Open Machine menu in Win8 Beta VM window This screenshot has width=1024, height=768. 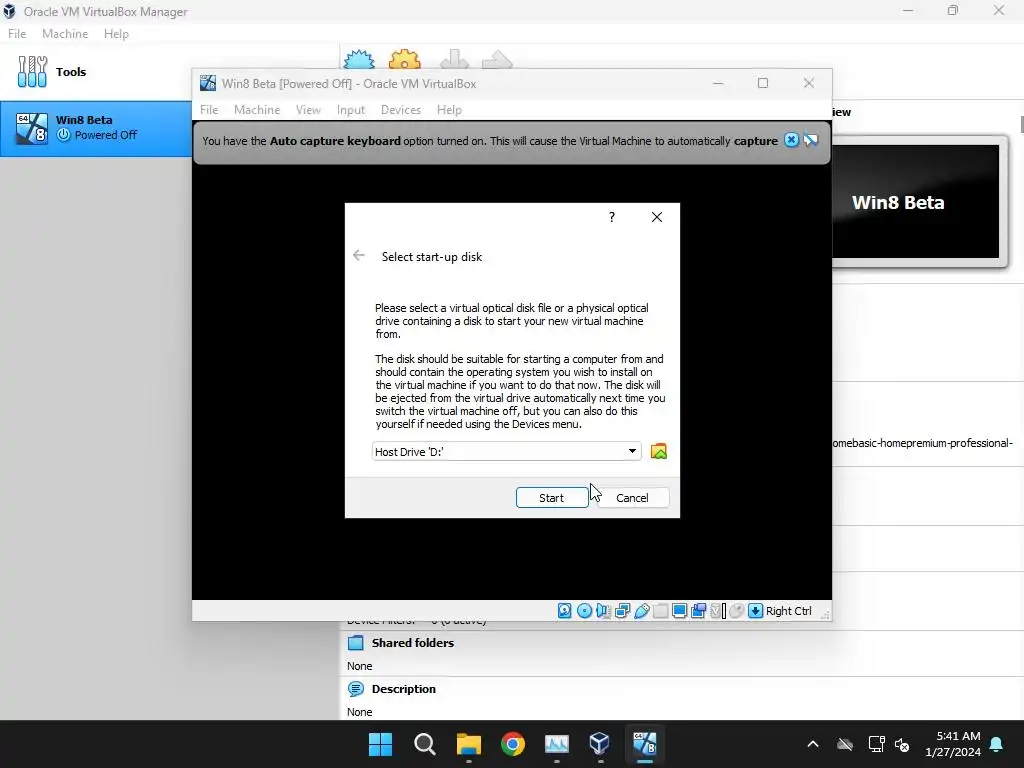257,110
